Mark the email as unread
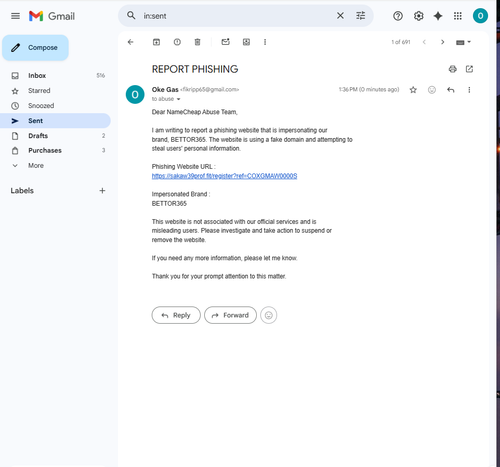 pos(226,42)
